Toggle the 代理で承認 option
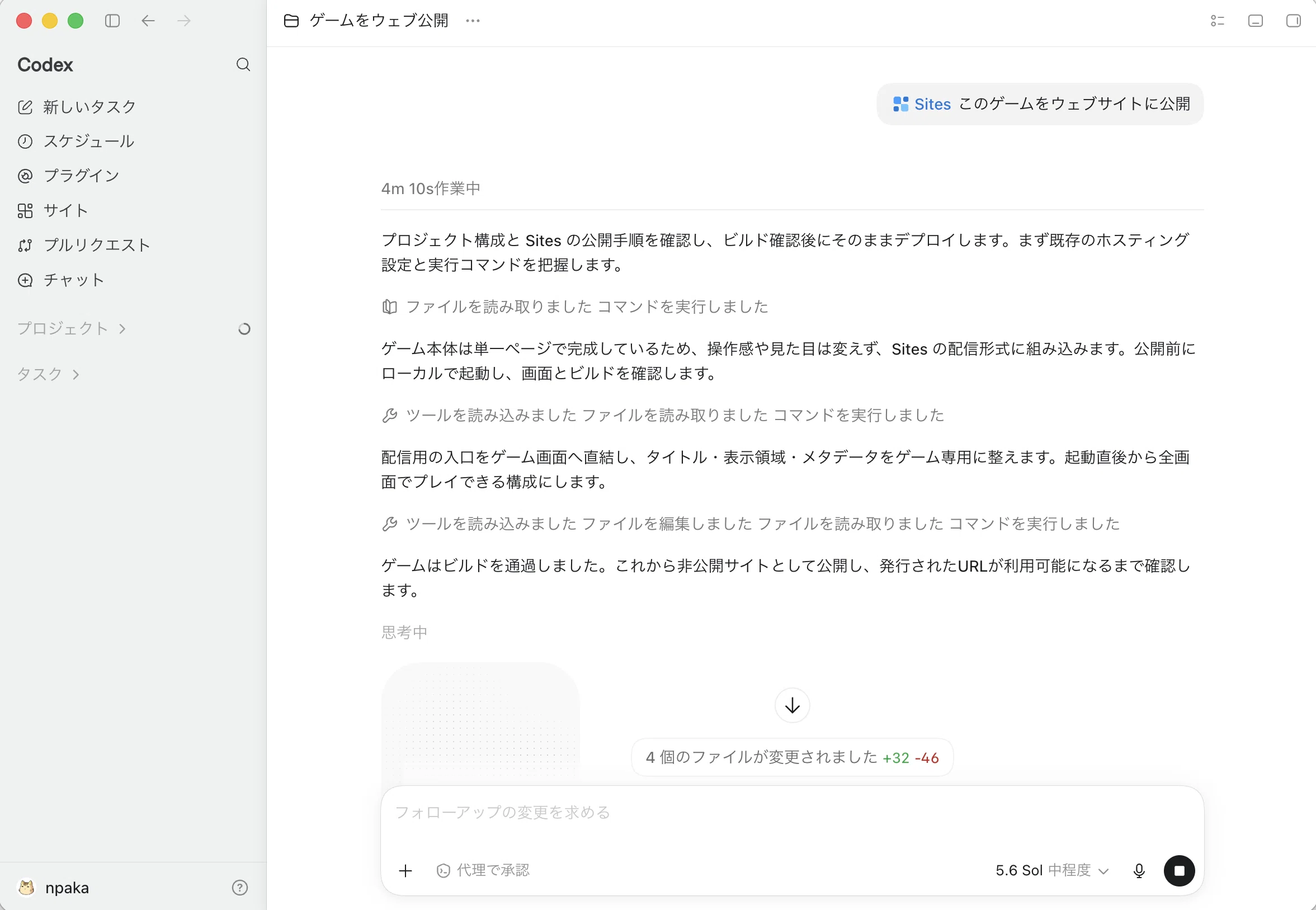The width and height of the screenshot is (1316, 910). pyautogui.click(x=482, y=871)
